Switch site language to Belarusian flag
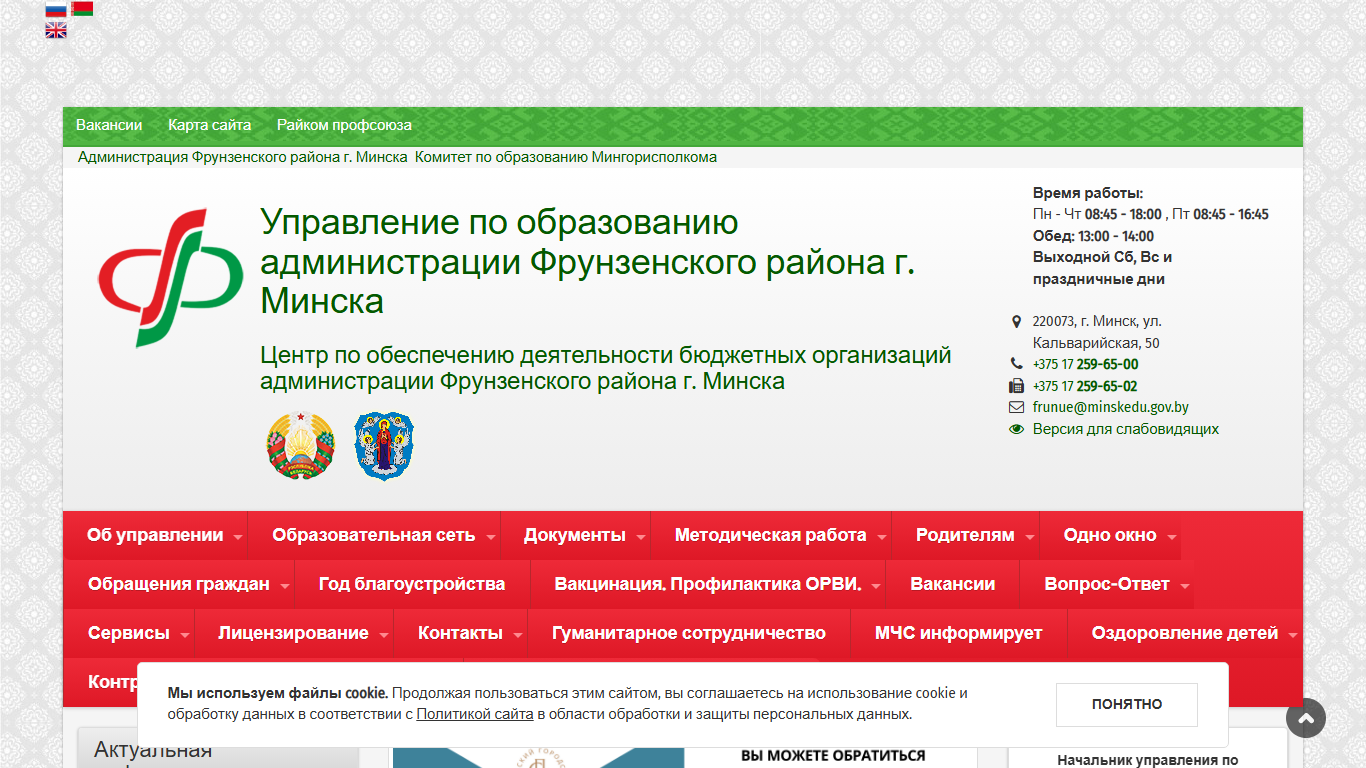The image size is (1366, 768). click(82, 9)
